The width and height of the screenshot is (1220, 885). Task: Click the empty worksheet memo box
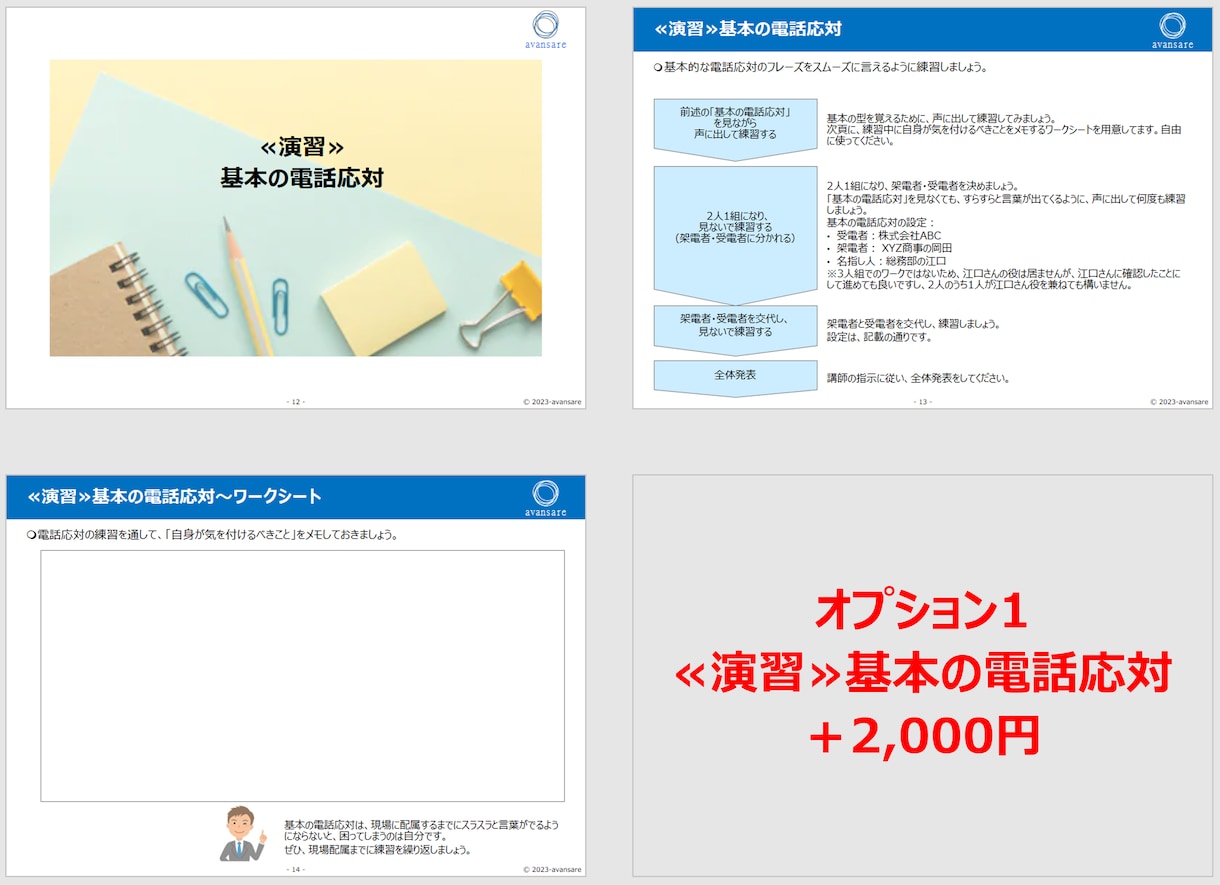(x=302, y=676)
